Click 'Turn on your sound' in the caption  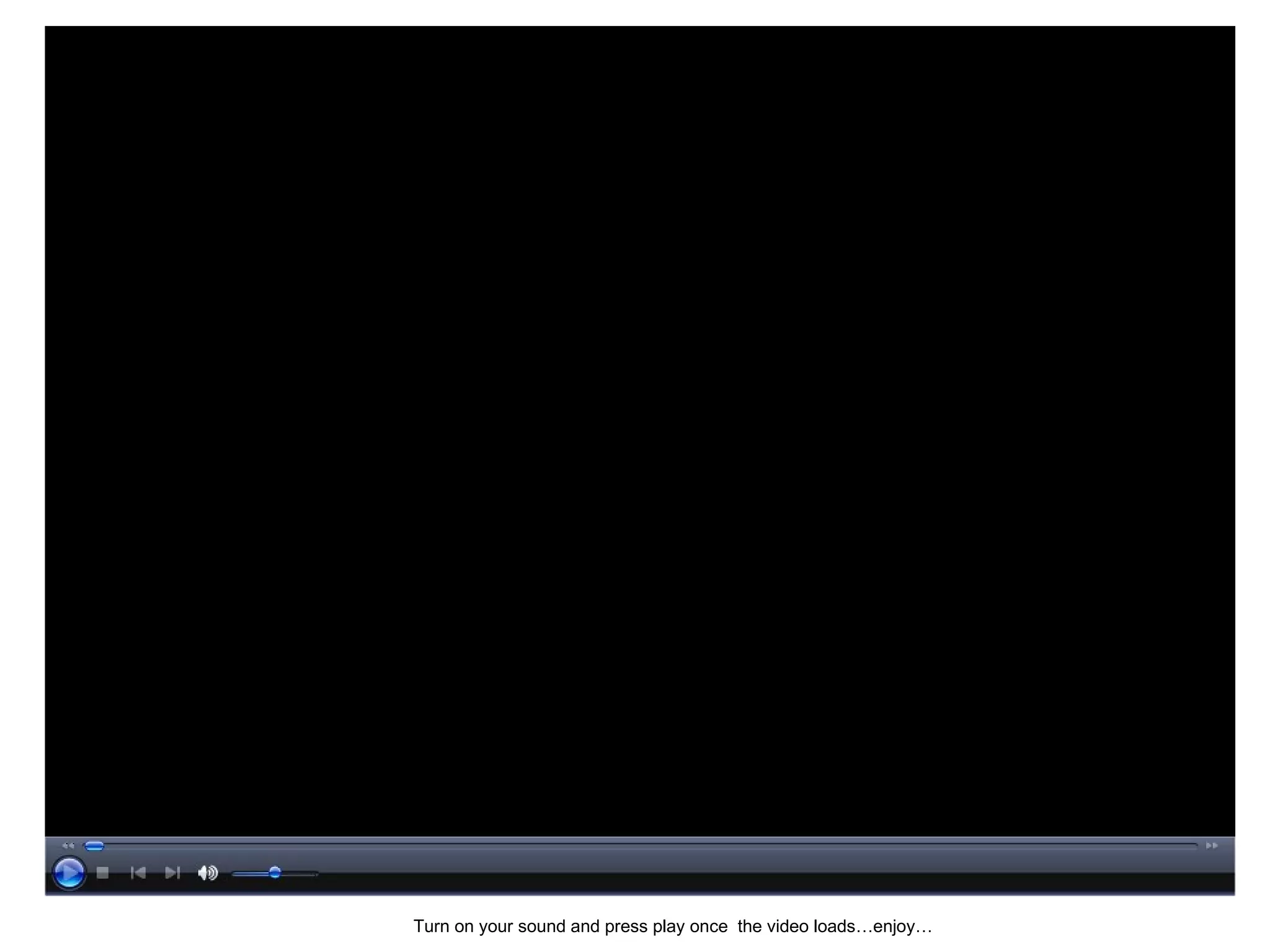coord(489,926)
